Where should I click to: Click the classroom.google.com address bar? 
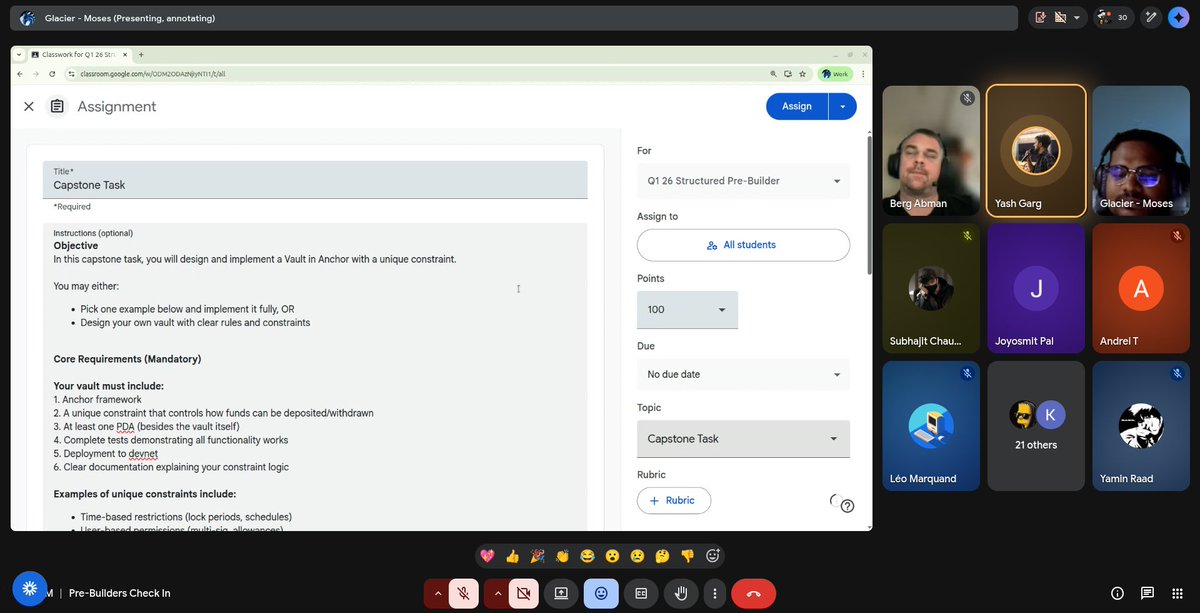[x=417, y=74]
